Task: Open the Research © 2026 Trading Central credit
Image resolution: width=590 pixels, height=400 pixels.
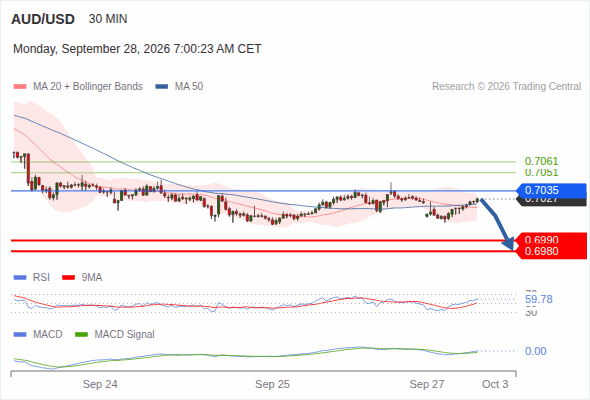Action: [x=506, y=87]
